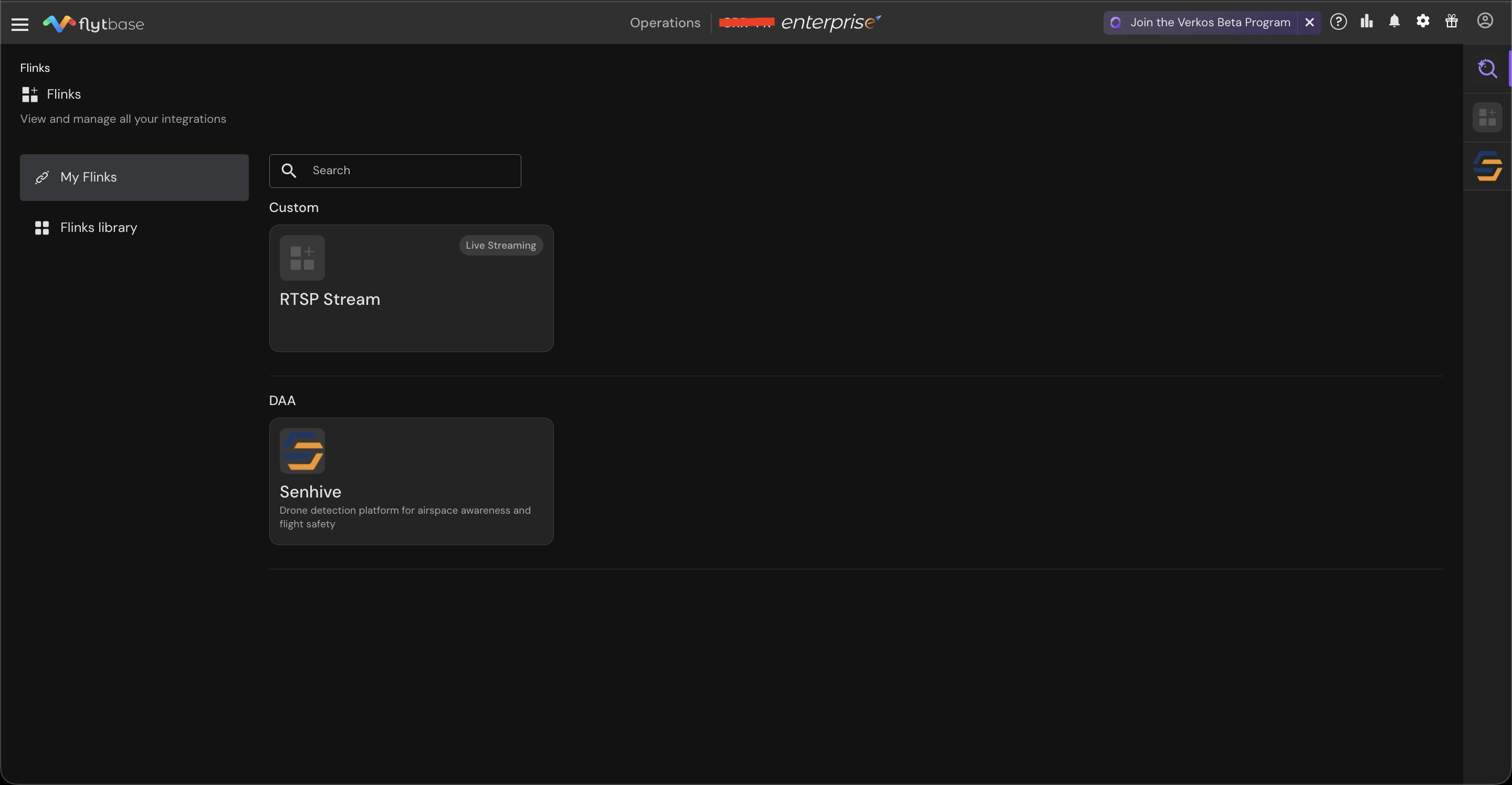Viewport: 1512px width, 785px height.
Task: Open the Senhive icon in right sidebar
Action: (x=1487, y=166)
